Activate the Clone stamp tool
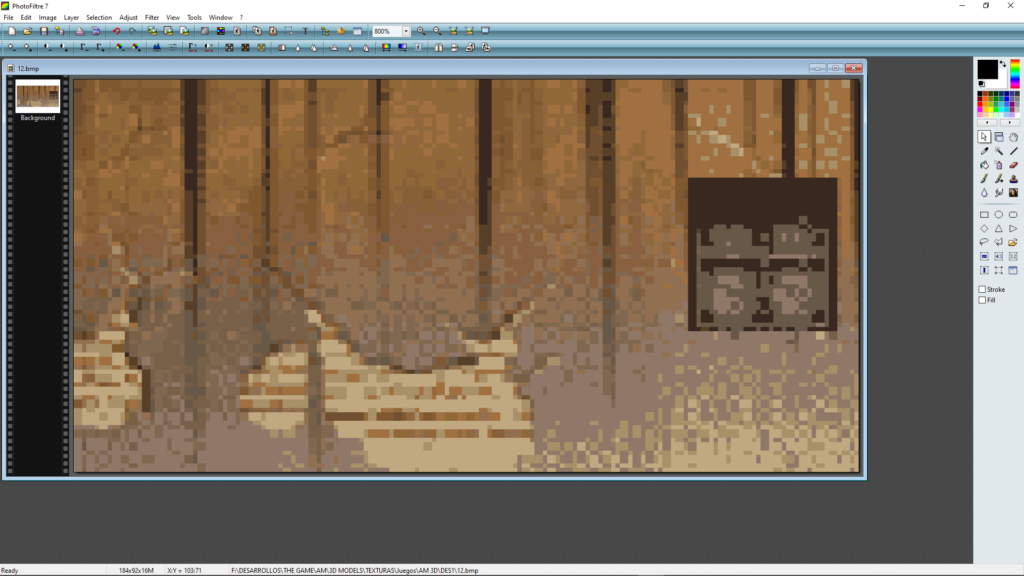The width and height of the screenshot is (1024, 576). coord(1012,177)
